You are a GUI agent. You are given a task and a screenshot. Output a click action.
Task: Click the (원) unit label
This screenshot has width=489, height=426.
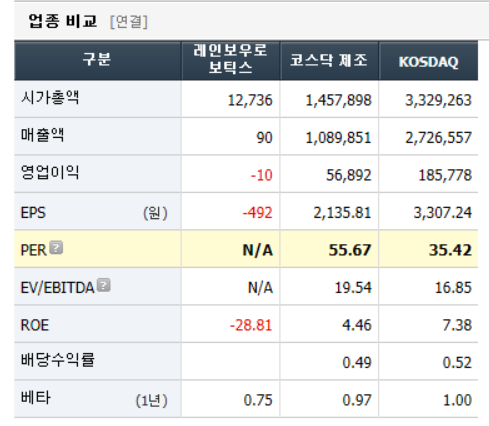point(155,213)
